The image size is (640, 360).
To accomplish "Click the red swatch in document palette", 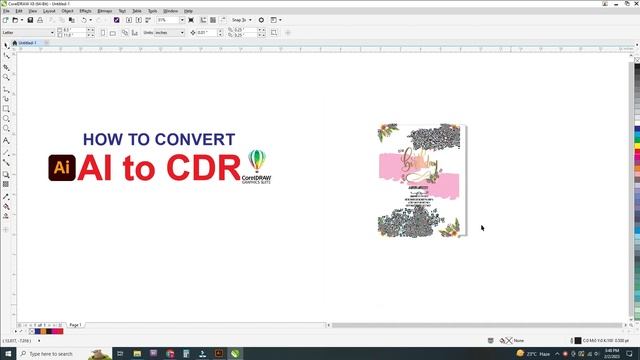I will coord(60,331).
